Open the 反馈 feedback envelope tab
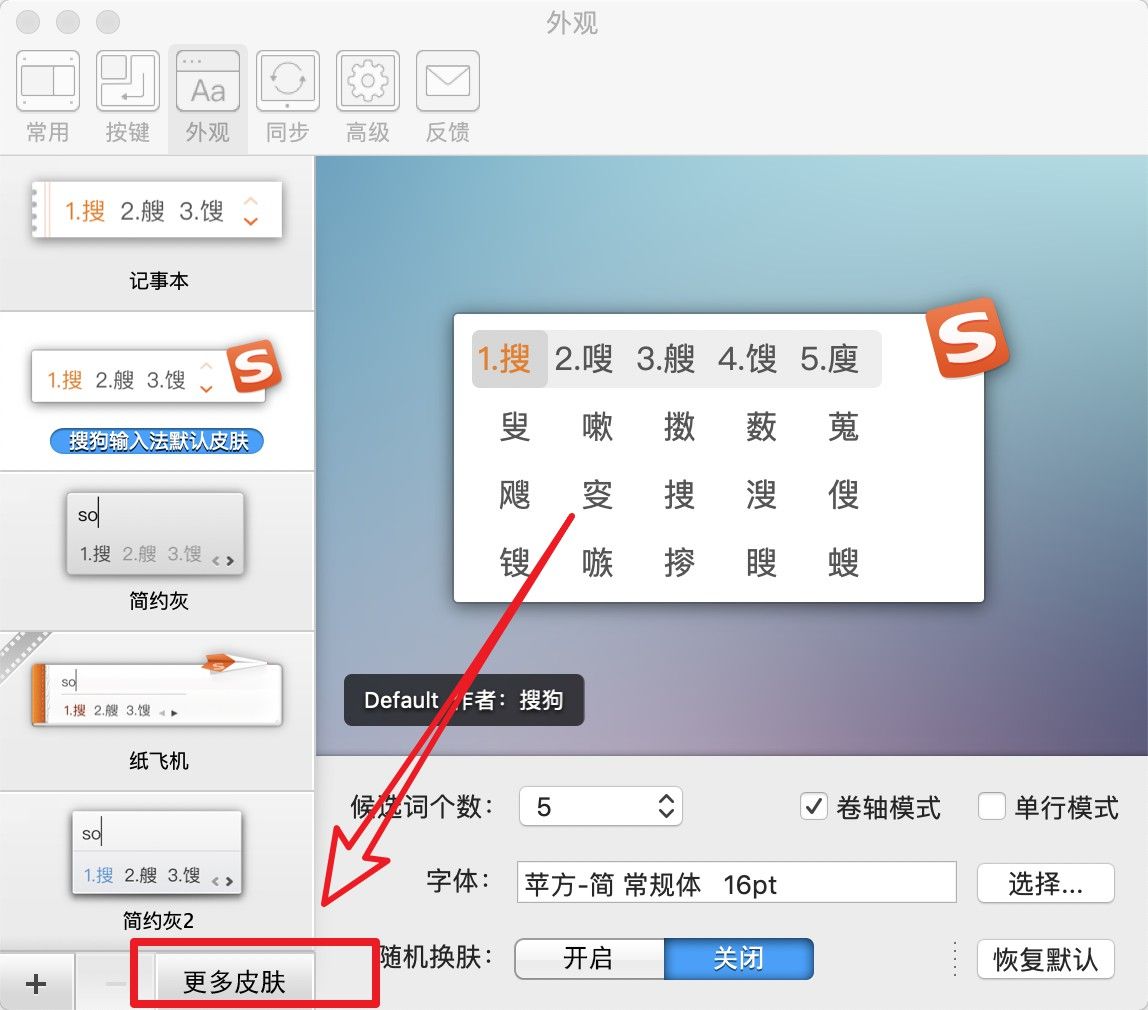Viewport: 1148px width, 1010px height. [448, 96]
